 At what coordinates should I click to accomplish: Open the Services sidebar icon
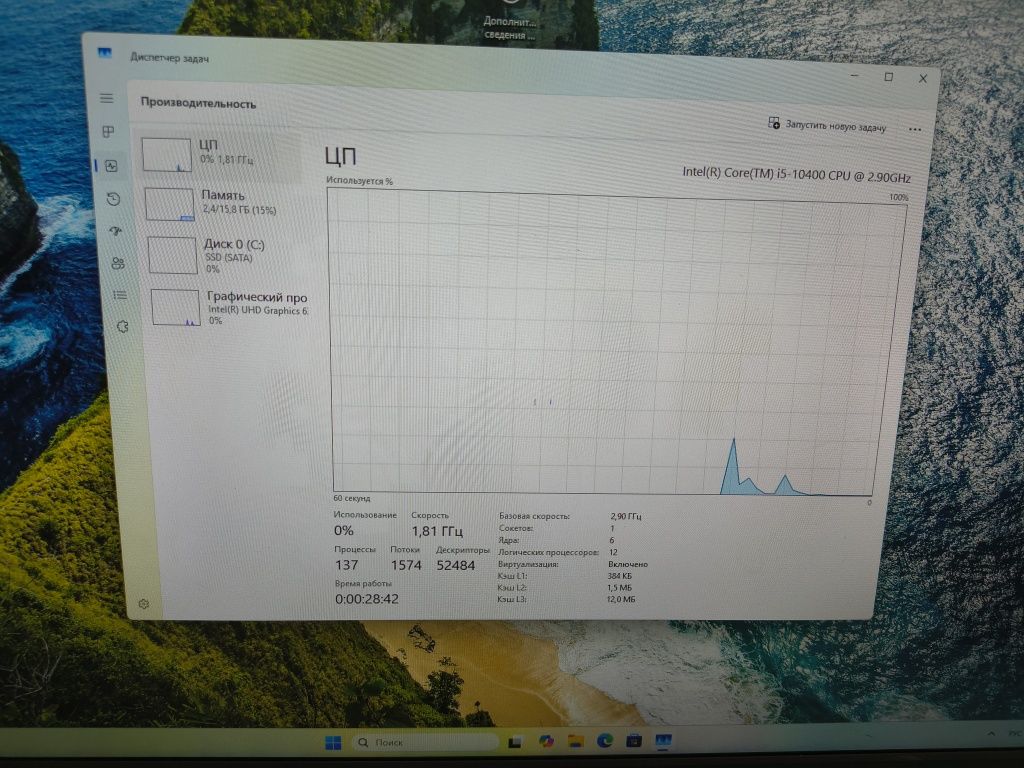pyautogui.click(x=122, y=327)
